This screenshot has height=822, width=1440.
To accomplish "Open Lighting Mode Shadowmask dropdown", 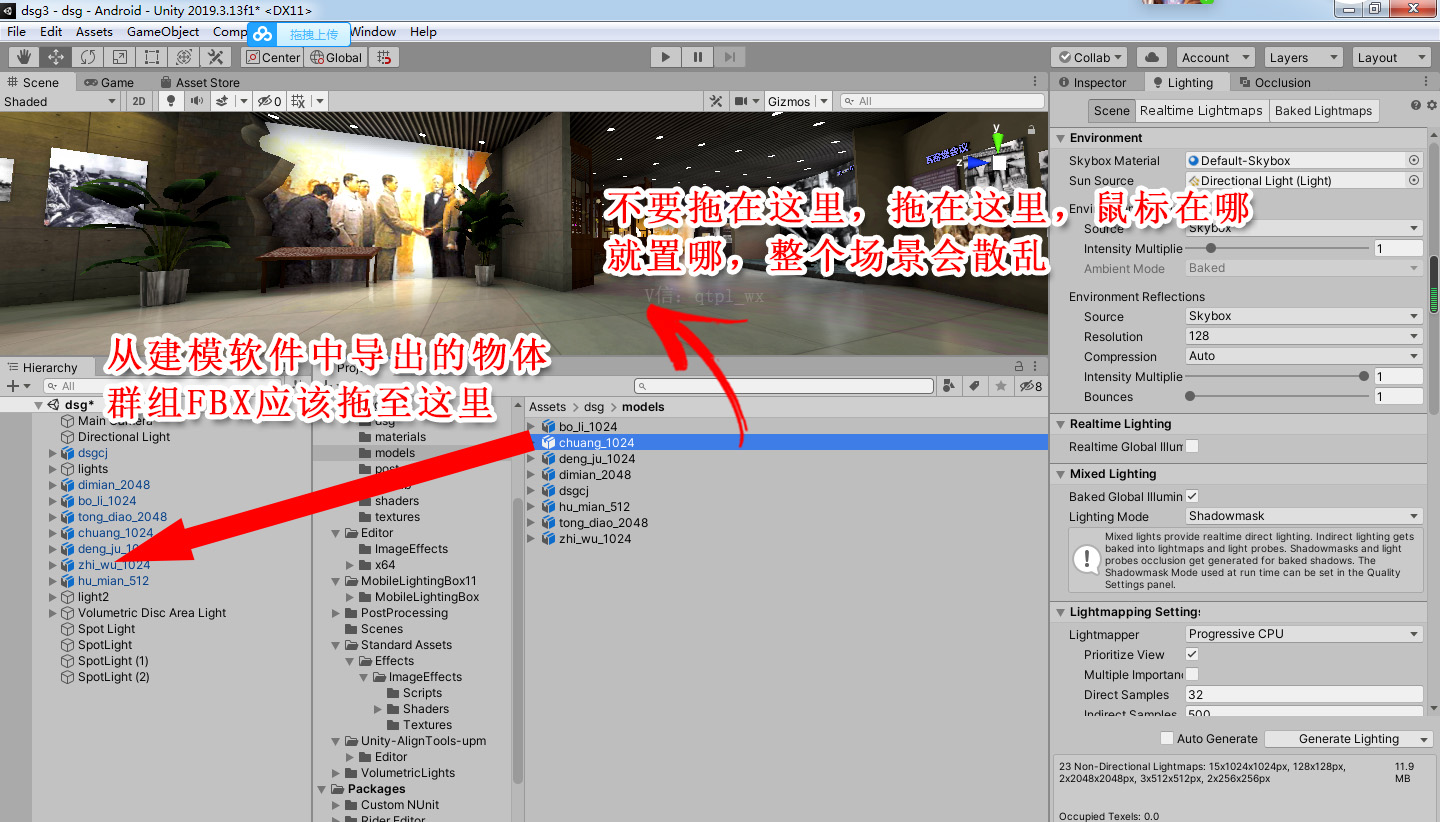I will (1304, 516).
